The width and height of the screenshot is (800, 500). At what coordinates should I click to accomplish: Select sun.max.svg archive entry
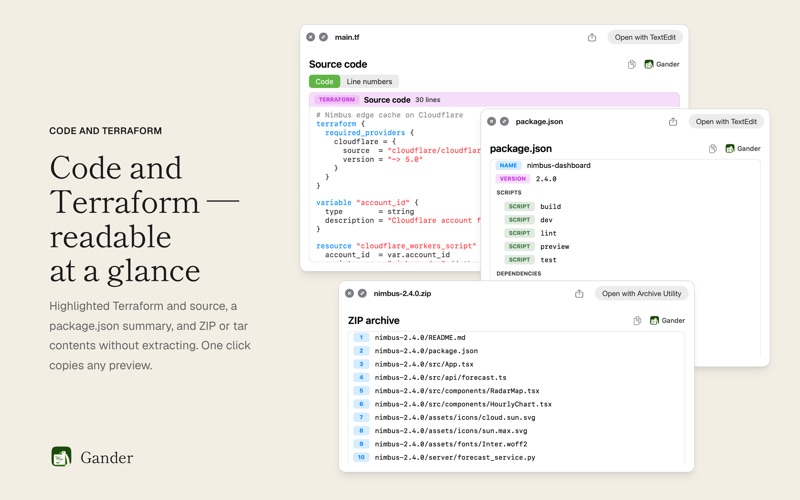tap(517, 431)
